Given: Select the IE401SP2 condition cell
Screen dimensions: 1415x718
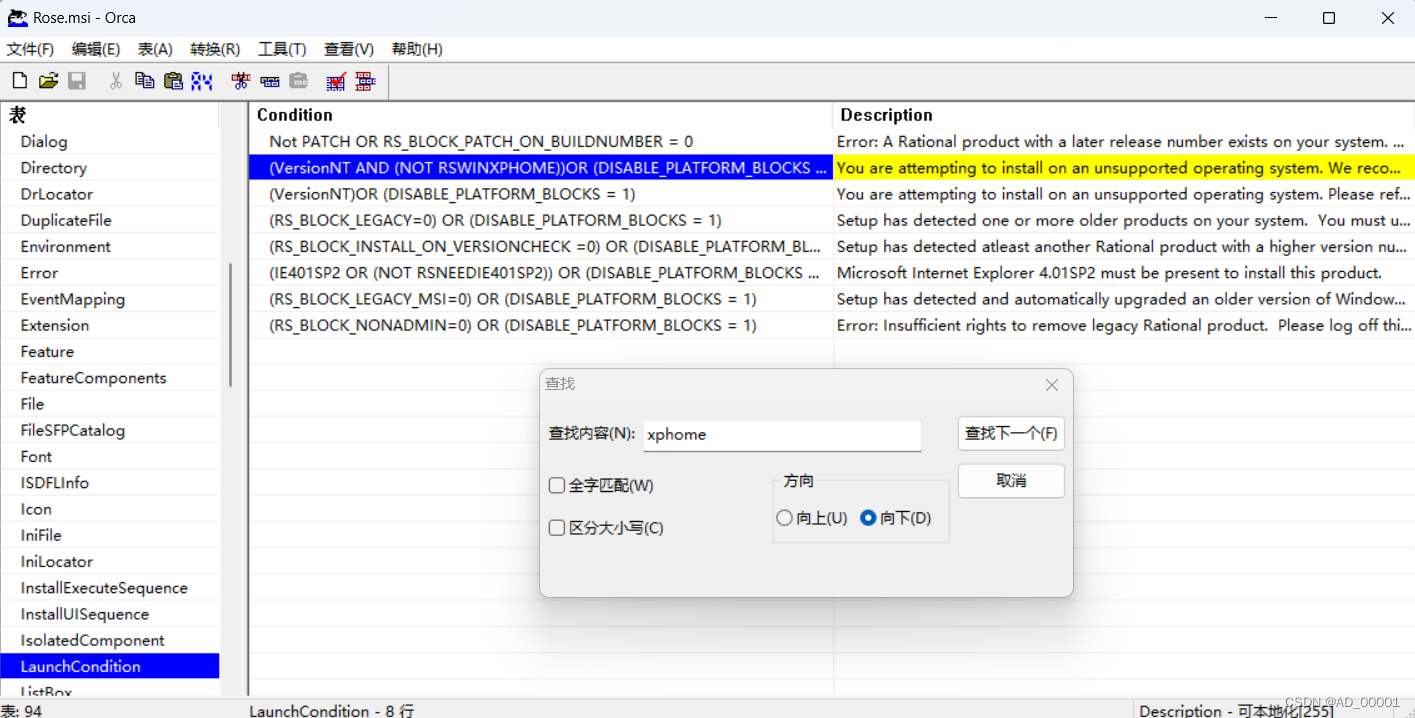Looking at the screenshot, I should (x=540, y=273).
